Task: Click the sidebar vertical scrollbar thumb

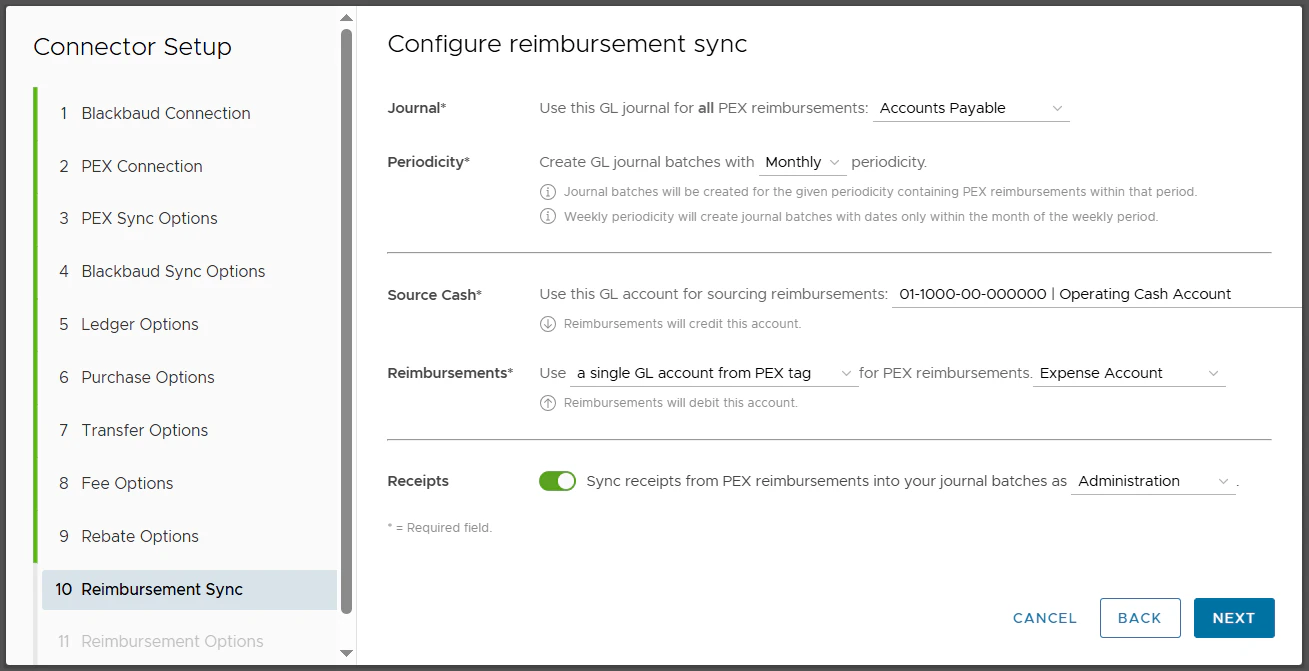Action: [x=346, y=320]
